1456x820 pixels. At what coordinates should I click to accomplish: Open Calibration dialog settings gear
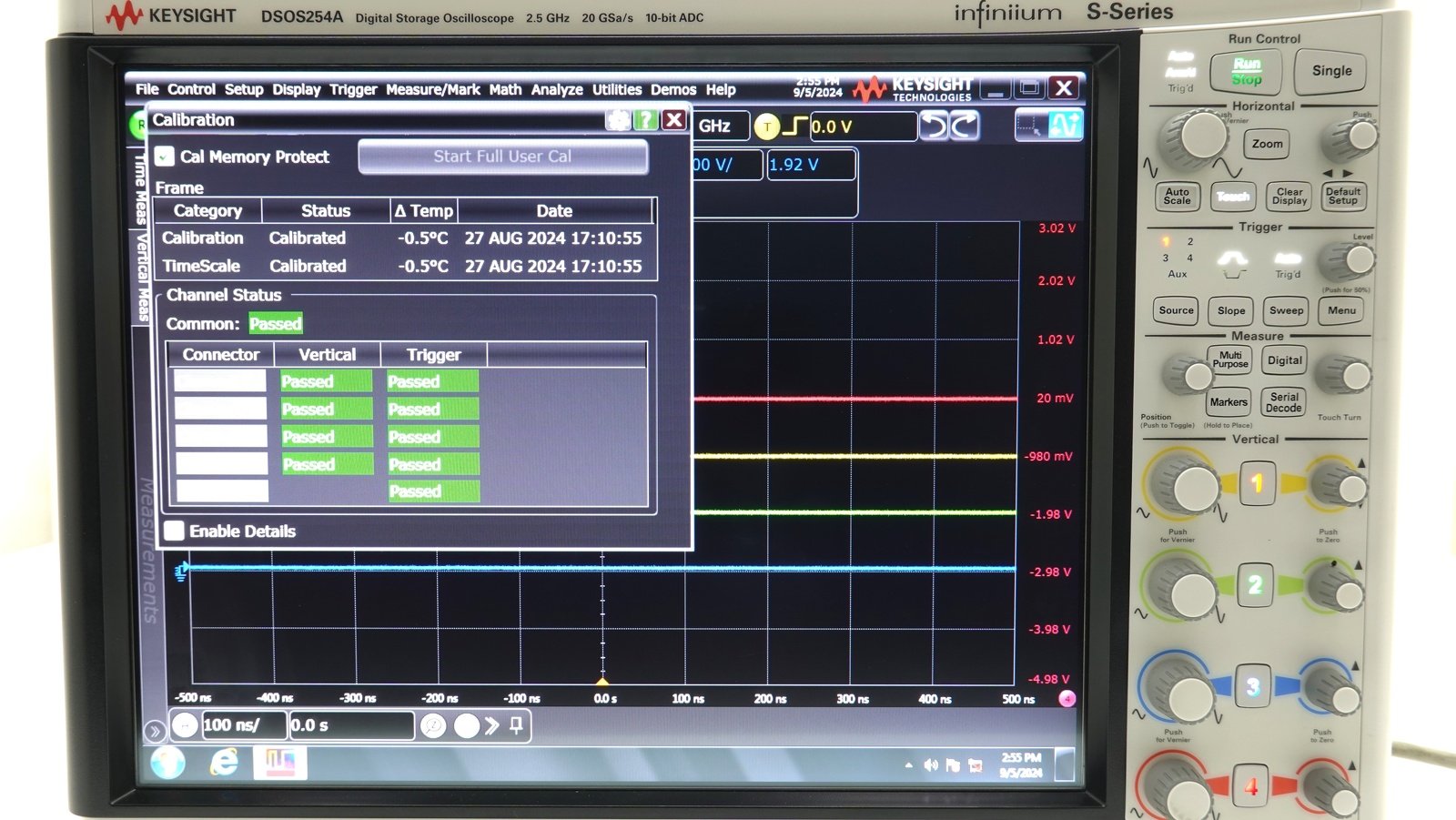click(x=618, y=120)
